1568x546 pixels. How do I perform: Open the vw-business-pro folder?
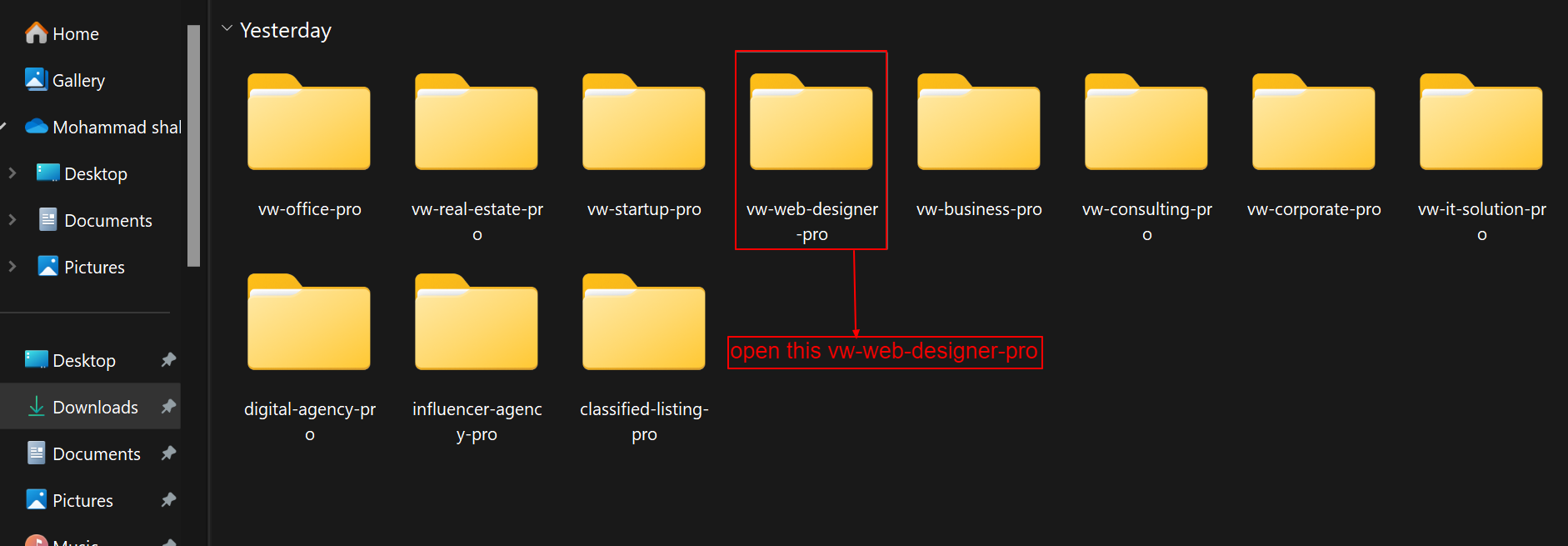(979, 125)
